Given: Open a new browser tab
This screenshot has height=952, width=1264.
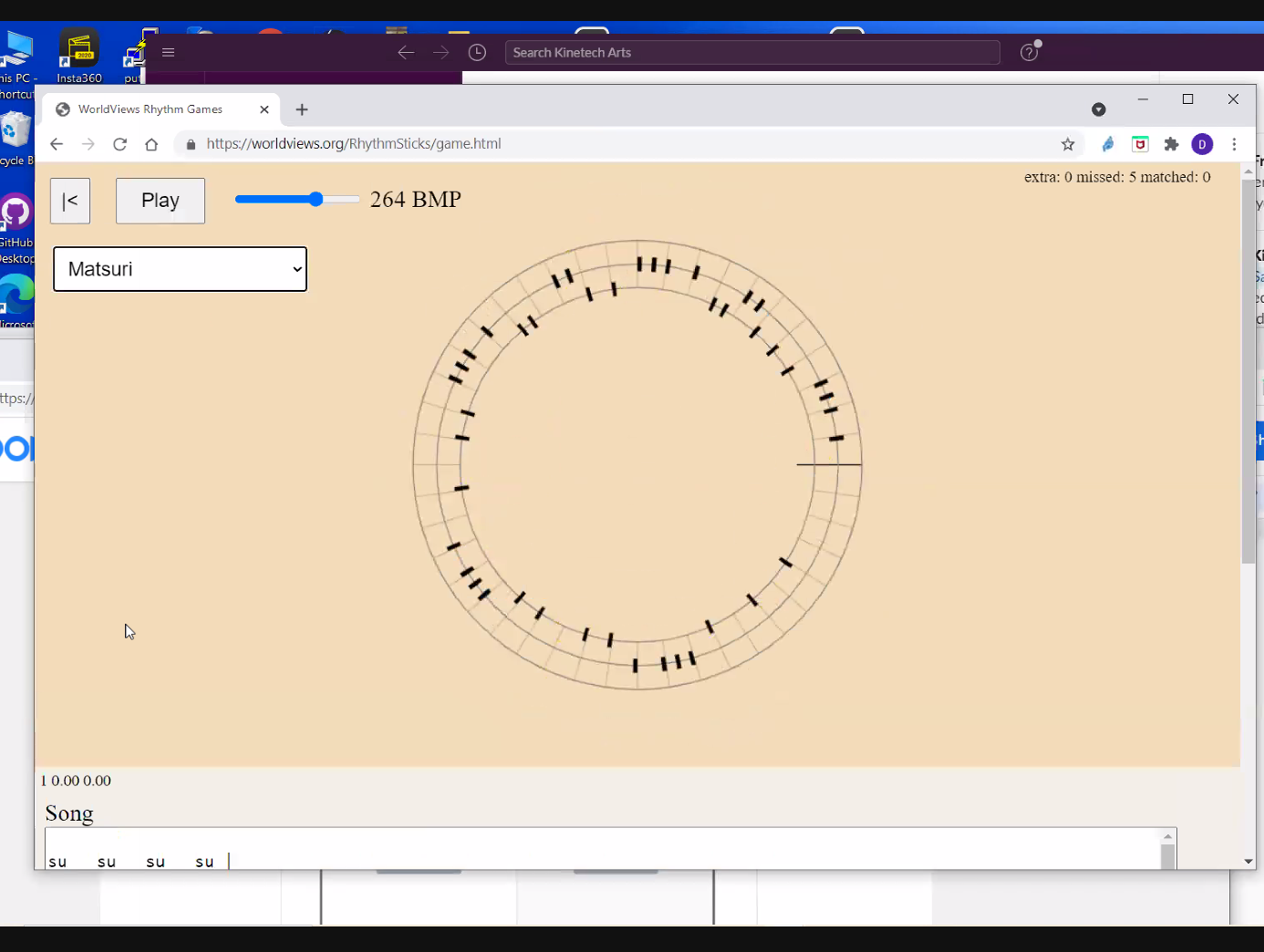Looking at the screenshot, I should 302,109.
